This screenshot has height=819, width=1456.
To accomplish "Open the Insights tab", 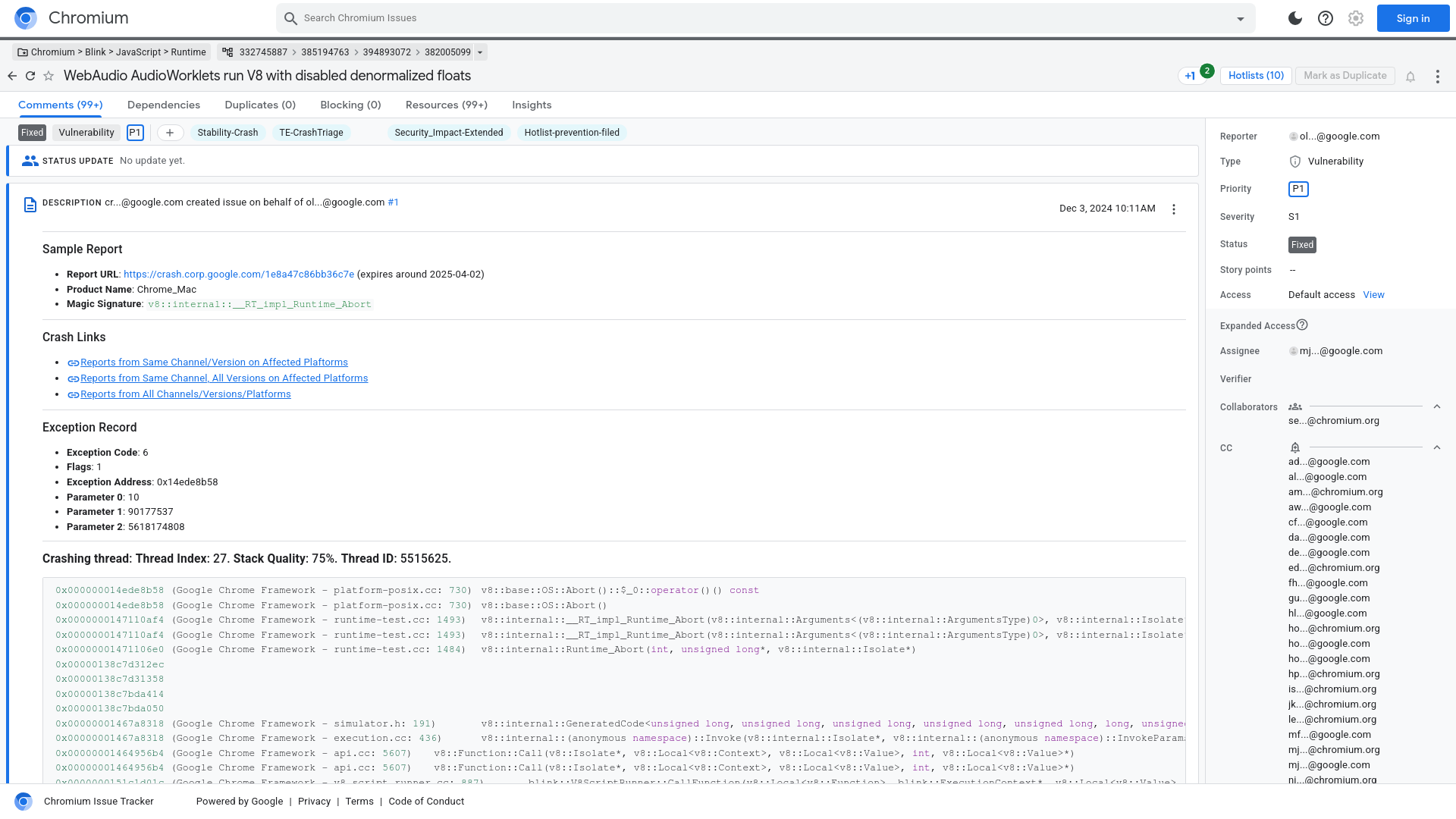I will pos(531,105).
